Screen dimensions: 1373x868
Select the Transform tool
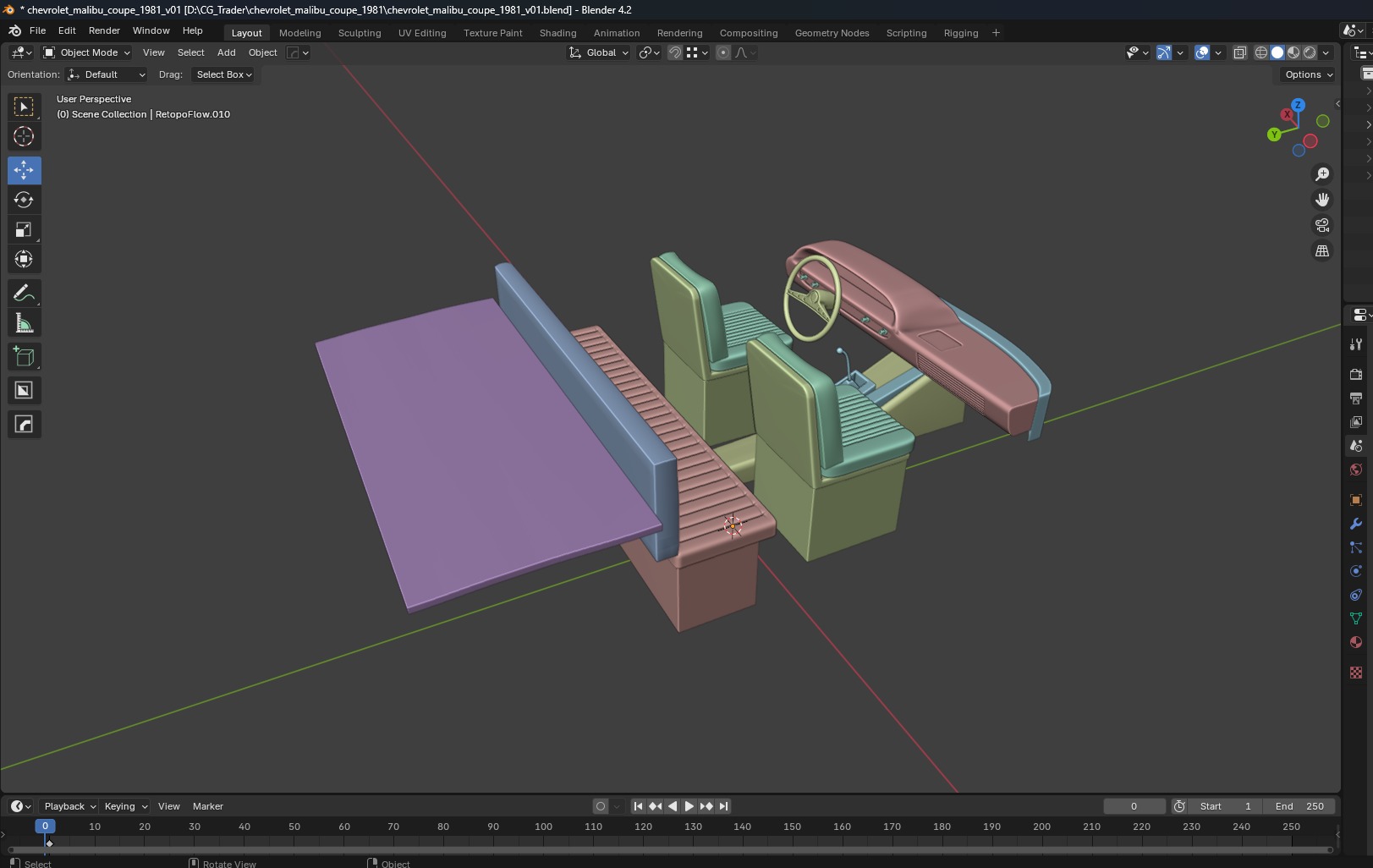(x=24, y=259)
